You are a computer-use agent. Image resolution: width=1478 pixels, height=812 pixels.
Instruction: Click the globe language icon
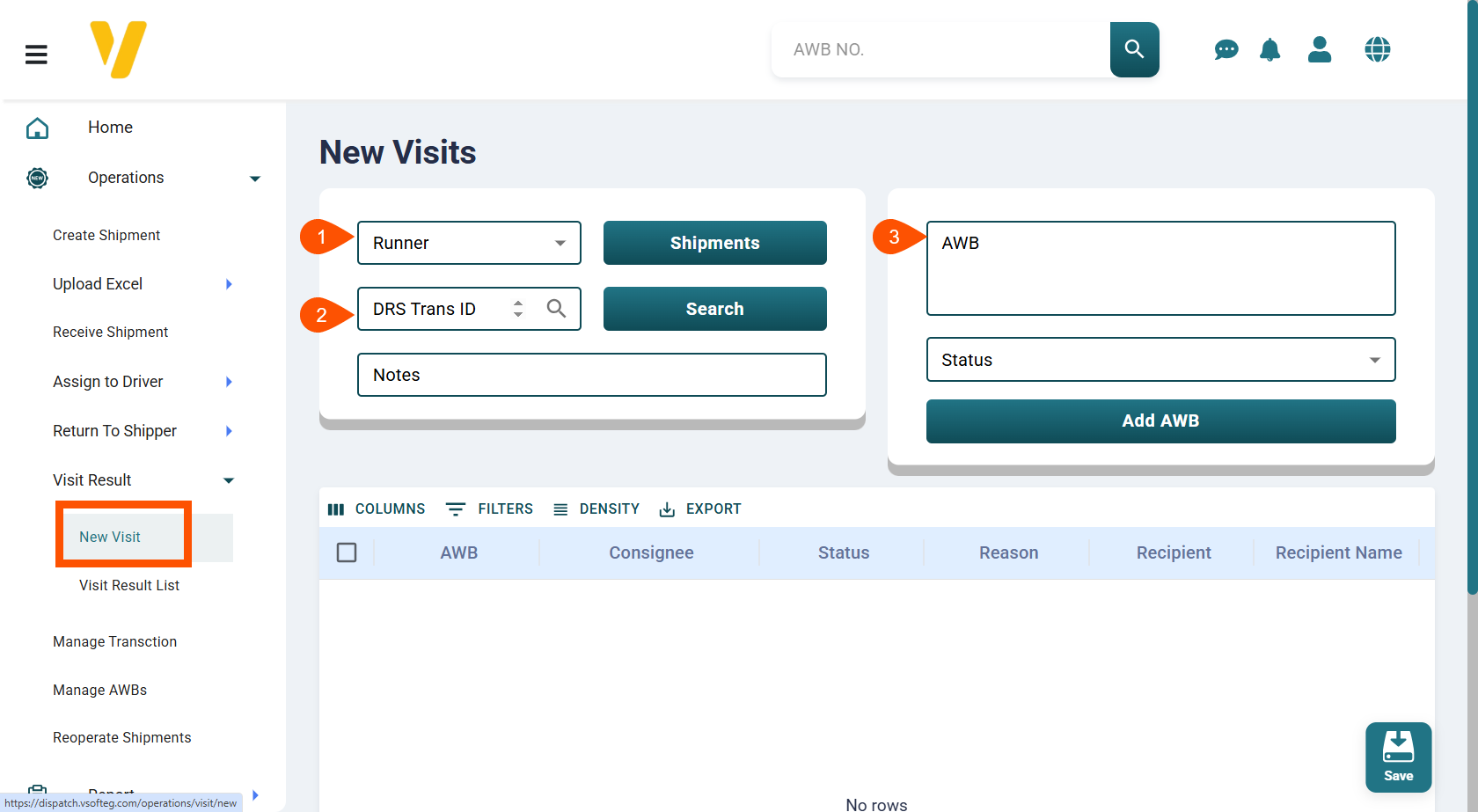pyautogui.click(x=1377, y=49)
